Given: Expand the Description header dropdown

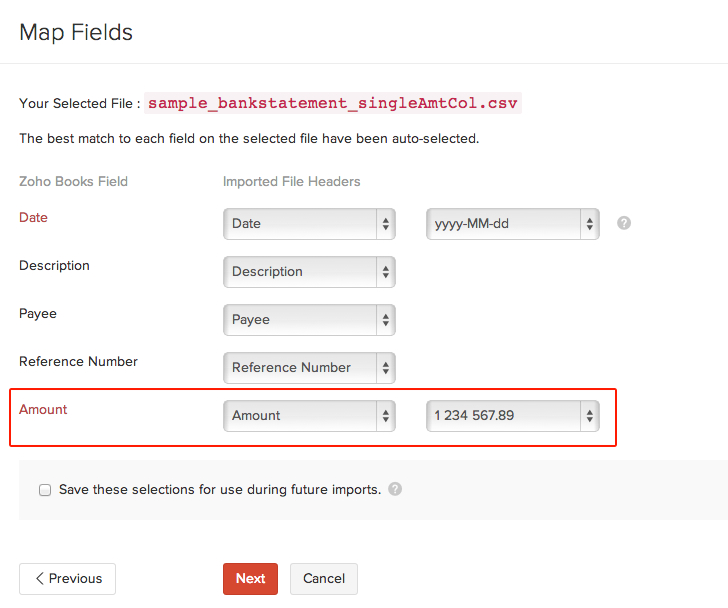Looking at the screenshot, I should point(309,271).
